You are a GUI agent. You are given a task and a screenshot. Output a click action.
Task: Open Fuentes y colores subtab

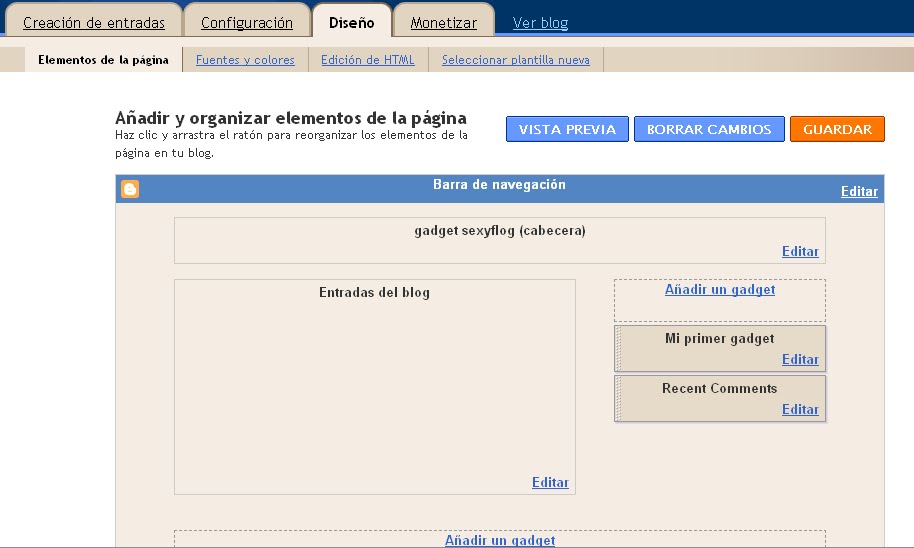(245, 59)
